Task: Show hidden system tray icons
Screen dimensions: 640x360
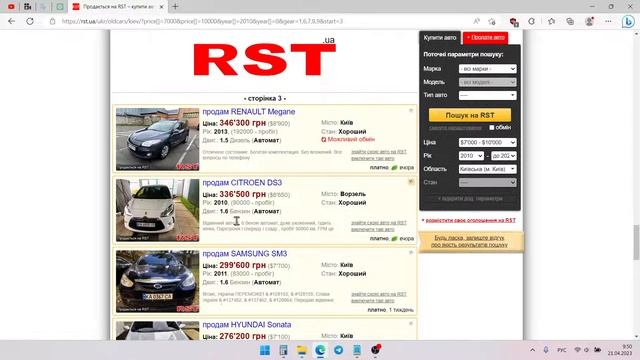Action: click(532, 350)
